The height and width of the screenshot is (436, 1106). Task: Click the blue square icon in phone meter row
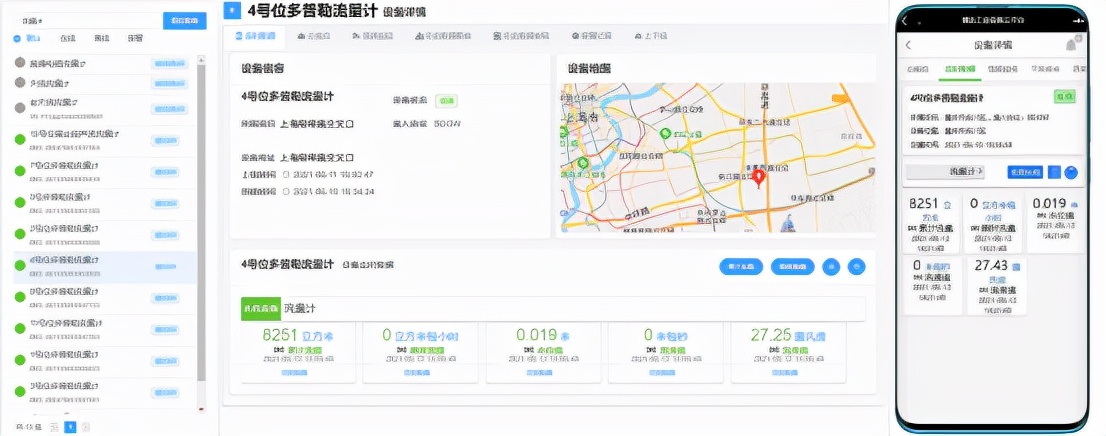1055,172
